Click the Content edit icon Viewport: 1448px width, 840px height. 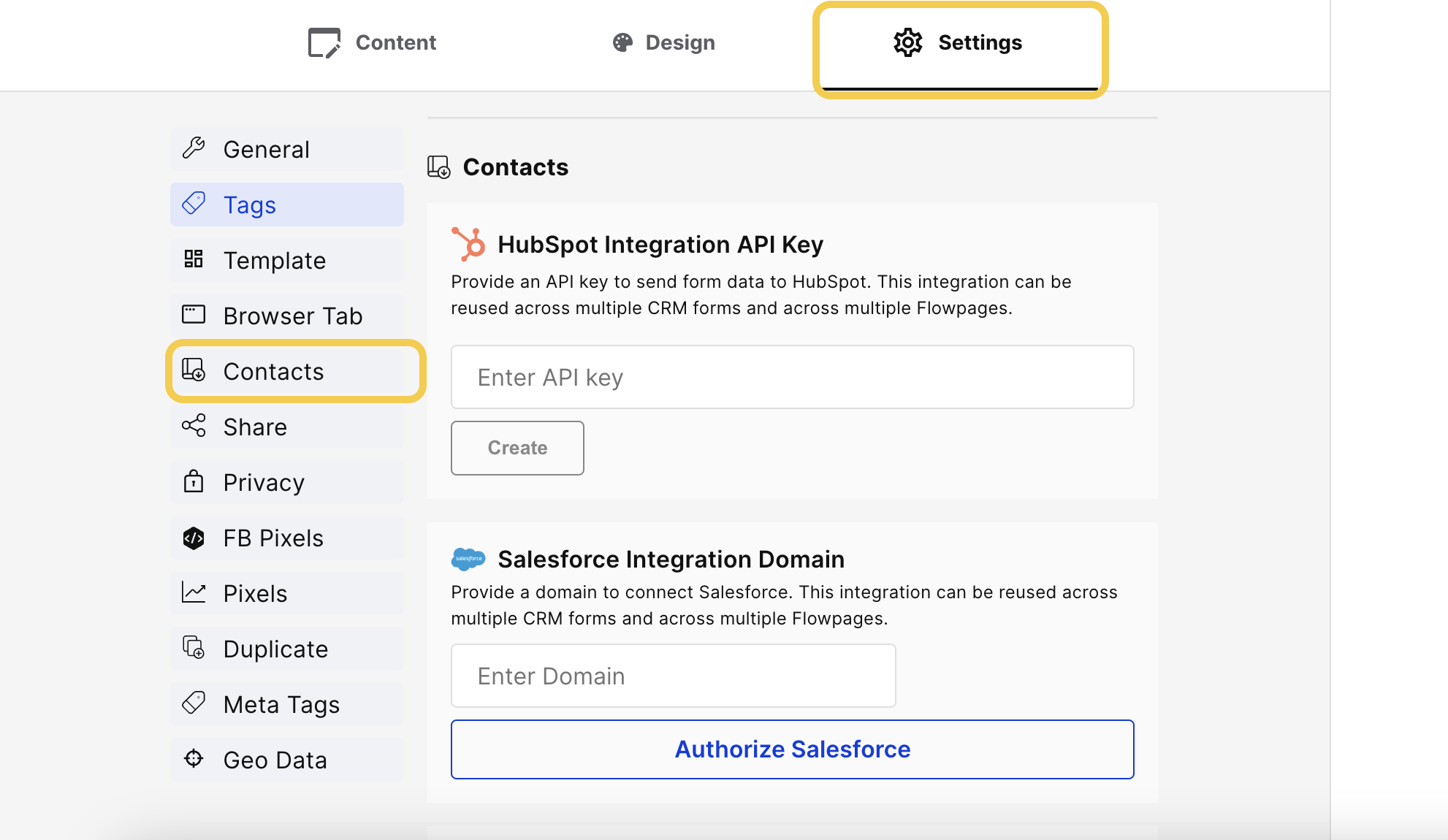click(324, 42)
